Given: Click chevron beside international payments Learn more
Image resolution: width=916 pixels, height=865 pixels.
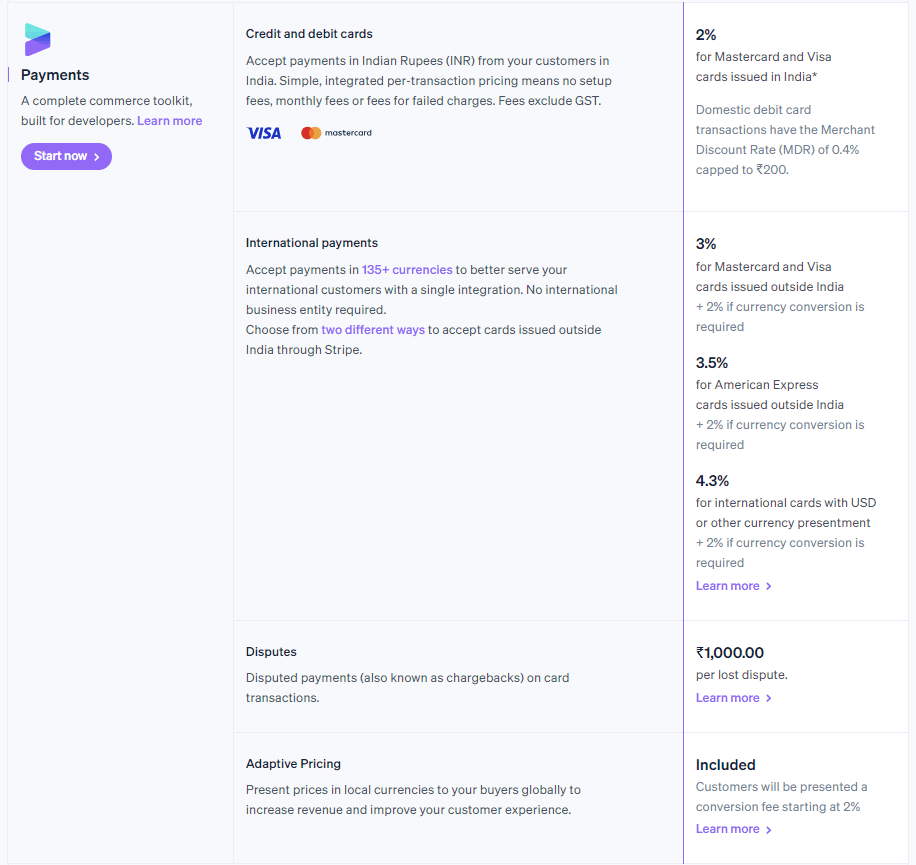Looking at the screenshot, I should [768, 585].
